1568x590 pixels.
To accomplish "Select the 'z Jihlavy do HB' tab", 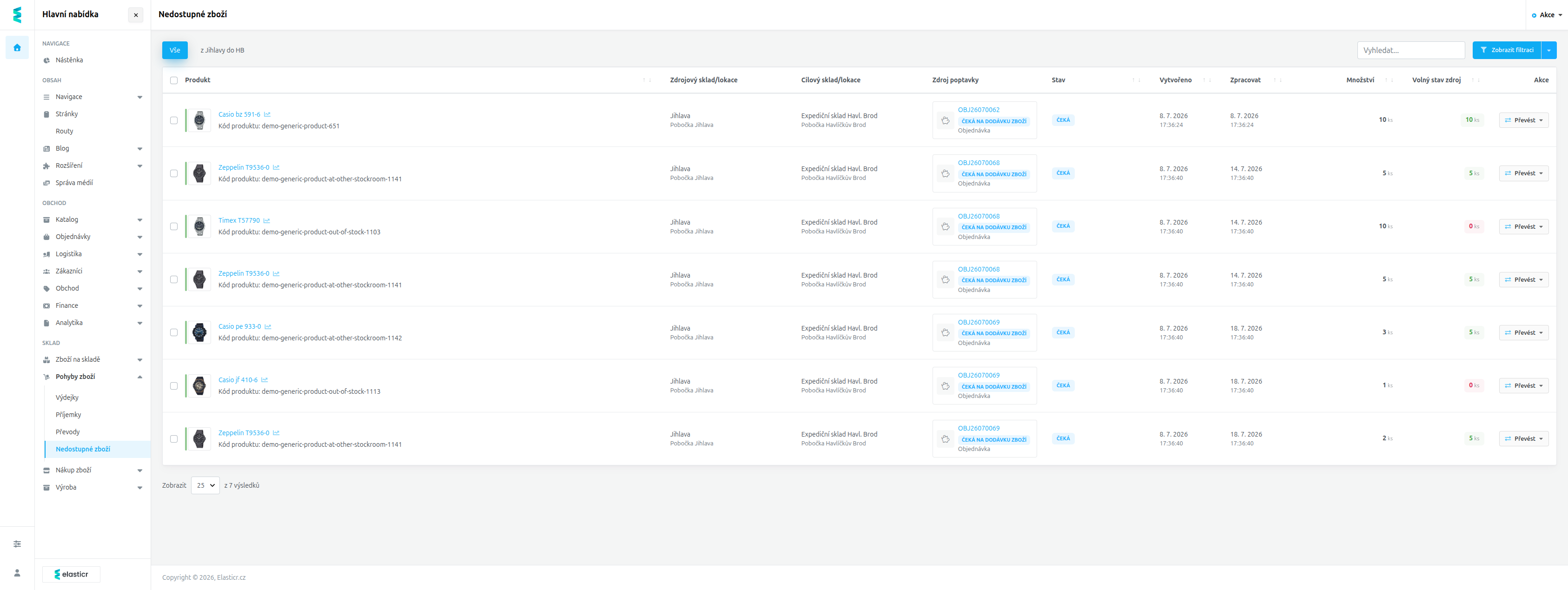I will pos(222,51).
